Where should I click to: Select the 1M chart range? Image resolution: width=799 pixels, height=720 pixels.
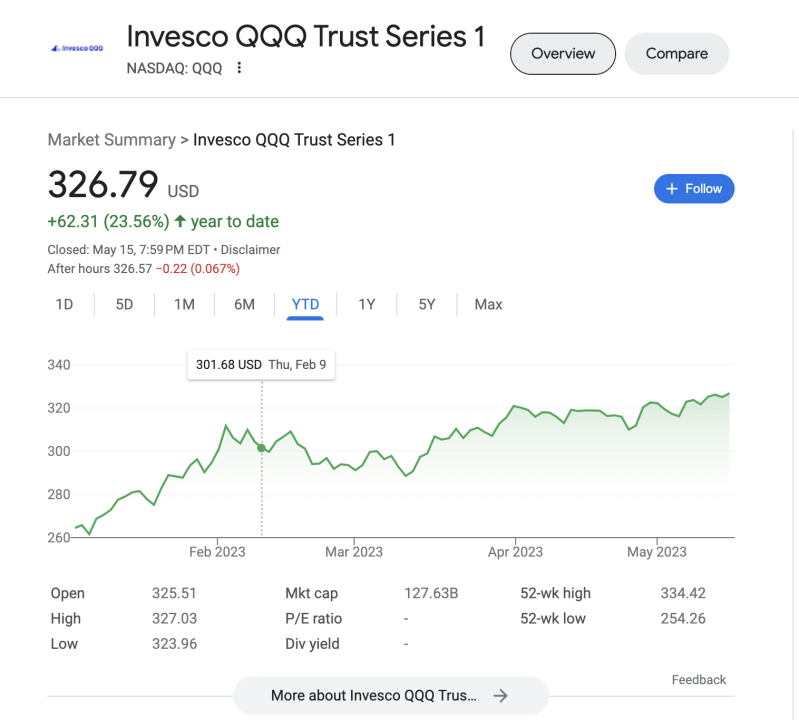click(x=184, y=304)
